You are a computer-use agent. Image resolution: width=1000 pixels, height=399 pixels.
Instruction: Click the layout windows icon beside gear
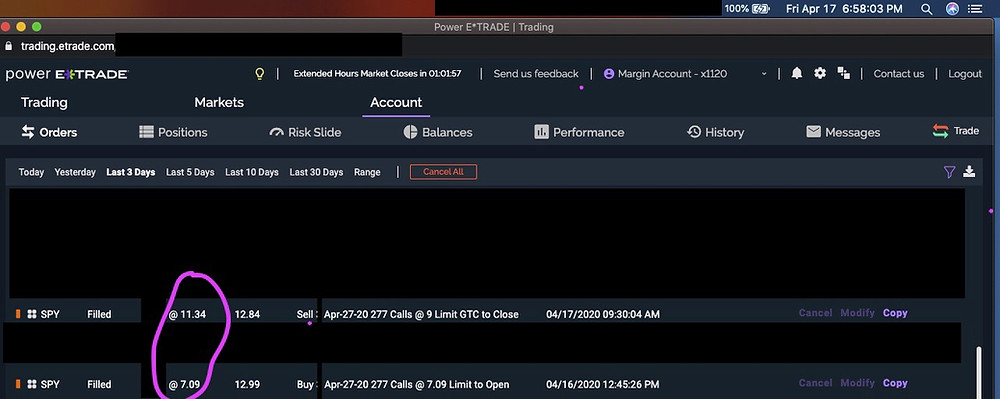pyautogui.click(x=844, y=73)
